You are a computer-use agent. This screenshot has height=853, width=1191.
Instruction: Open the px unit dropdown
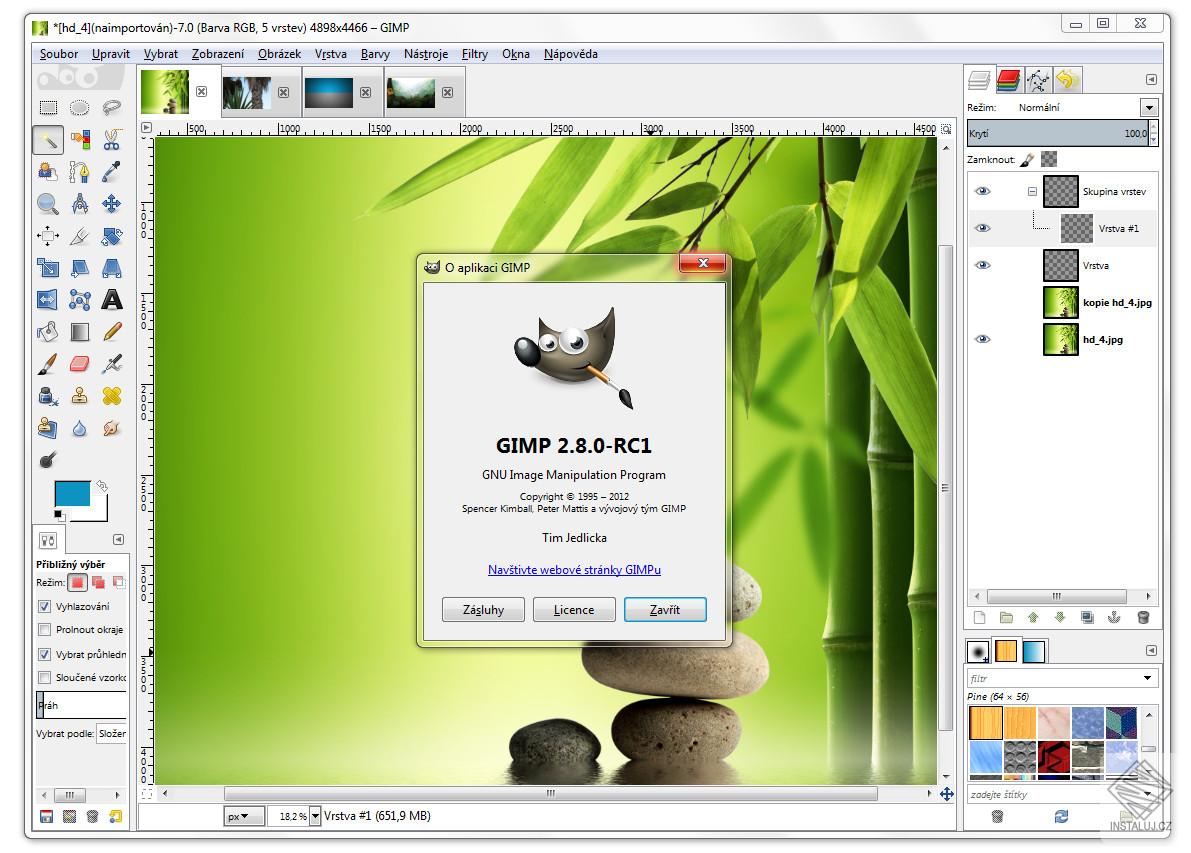[245, 817]
